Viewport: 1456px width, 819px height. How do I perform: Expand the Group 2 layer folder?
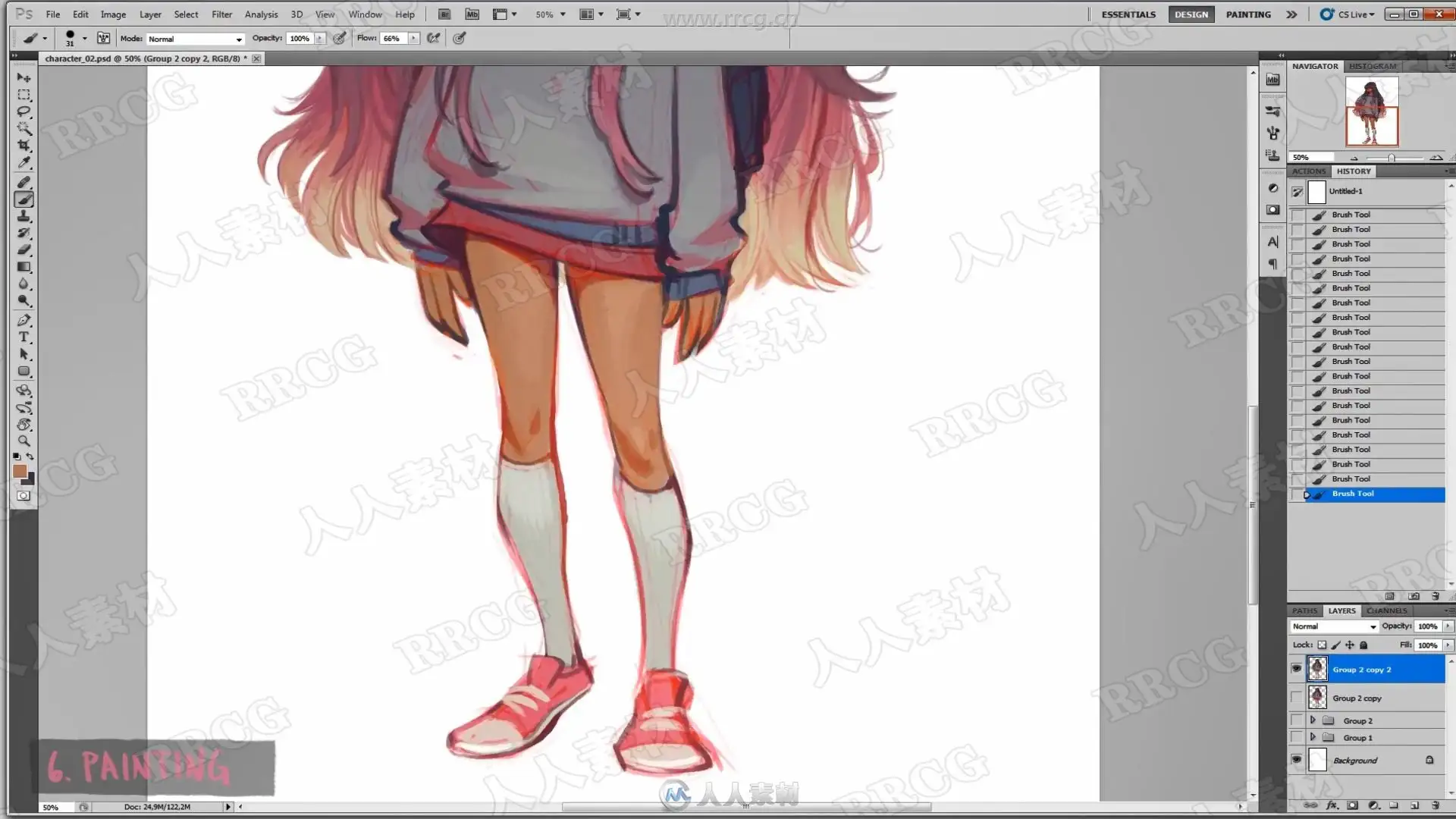tap(1313, 720)
